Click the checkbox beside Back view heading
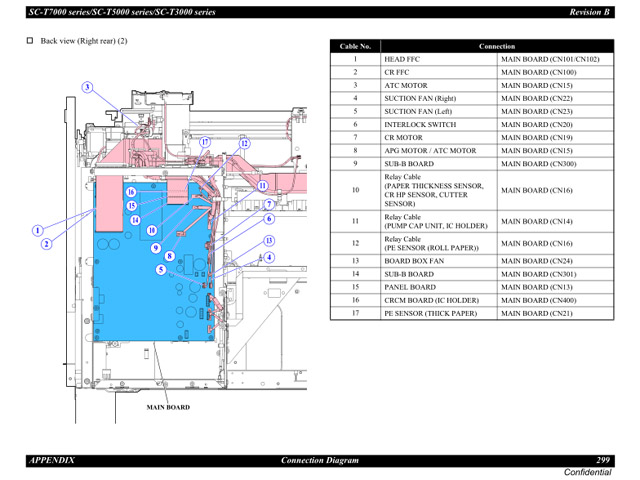 click(29, 41)
